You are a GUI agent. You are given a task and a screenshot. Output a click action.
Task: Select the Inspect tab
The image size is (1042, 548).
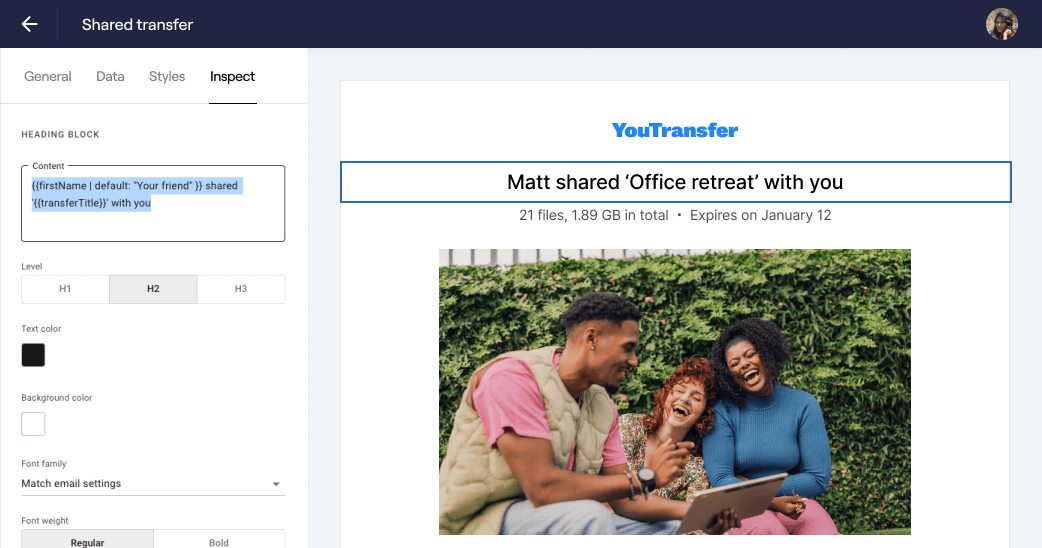233,76
